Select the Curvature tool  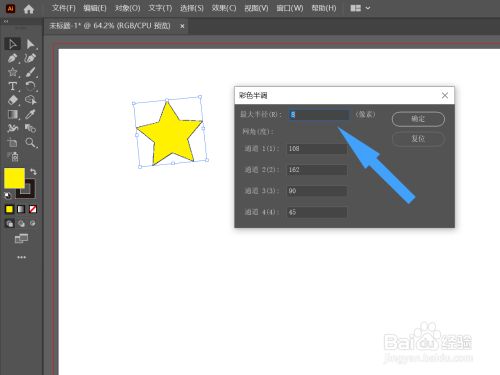click(30, 58)
